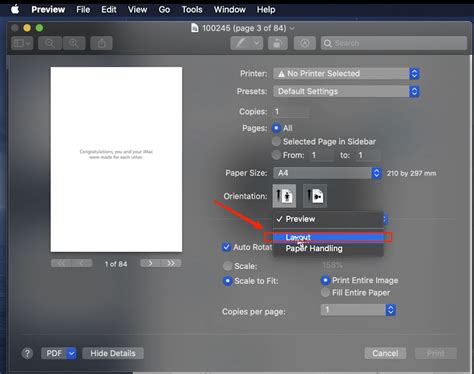Open the Presets dropdown
The height and width of the screenshot is (374, 474).
point(346,91)
